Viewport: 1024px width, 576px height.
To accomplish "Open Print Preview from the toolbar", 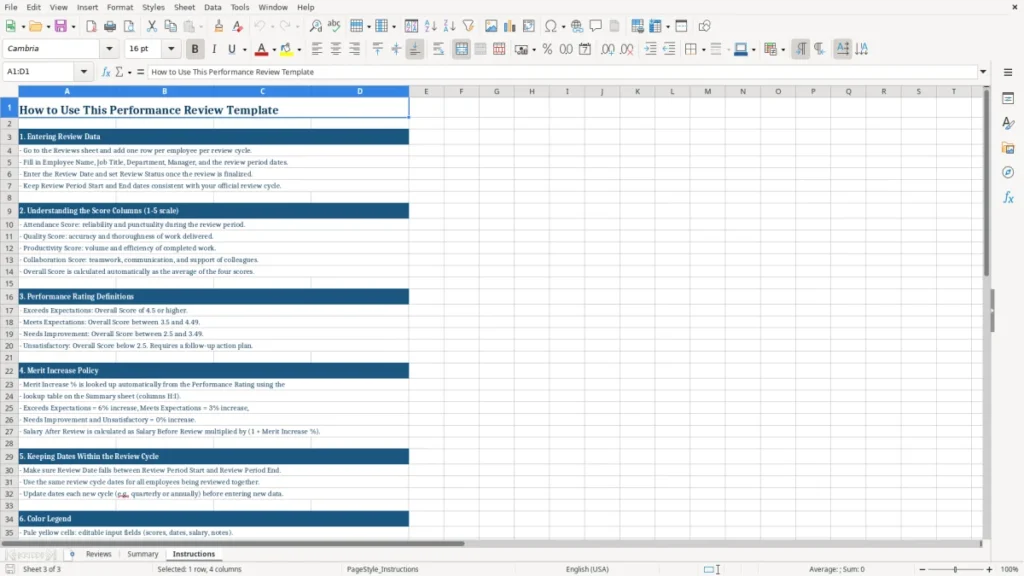I will coord(129,26).
